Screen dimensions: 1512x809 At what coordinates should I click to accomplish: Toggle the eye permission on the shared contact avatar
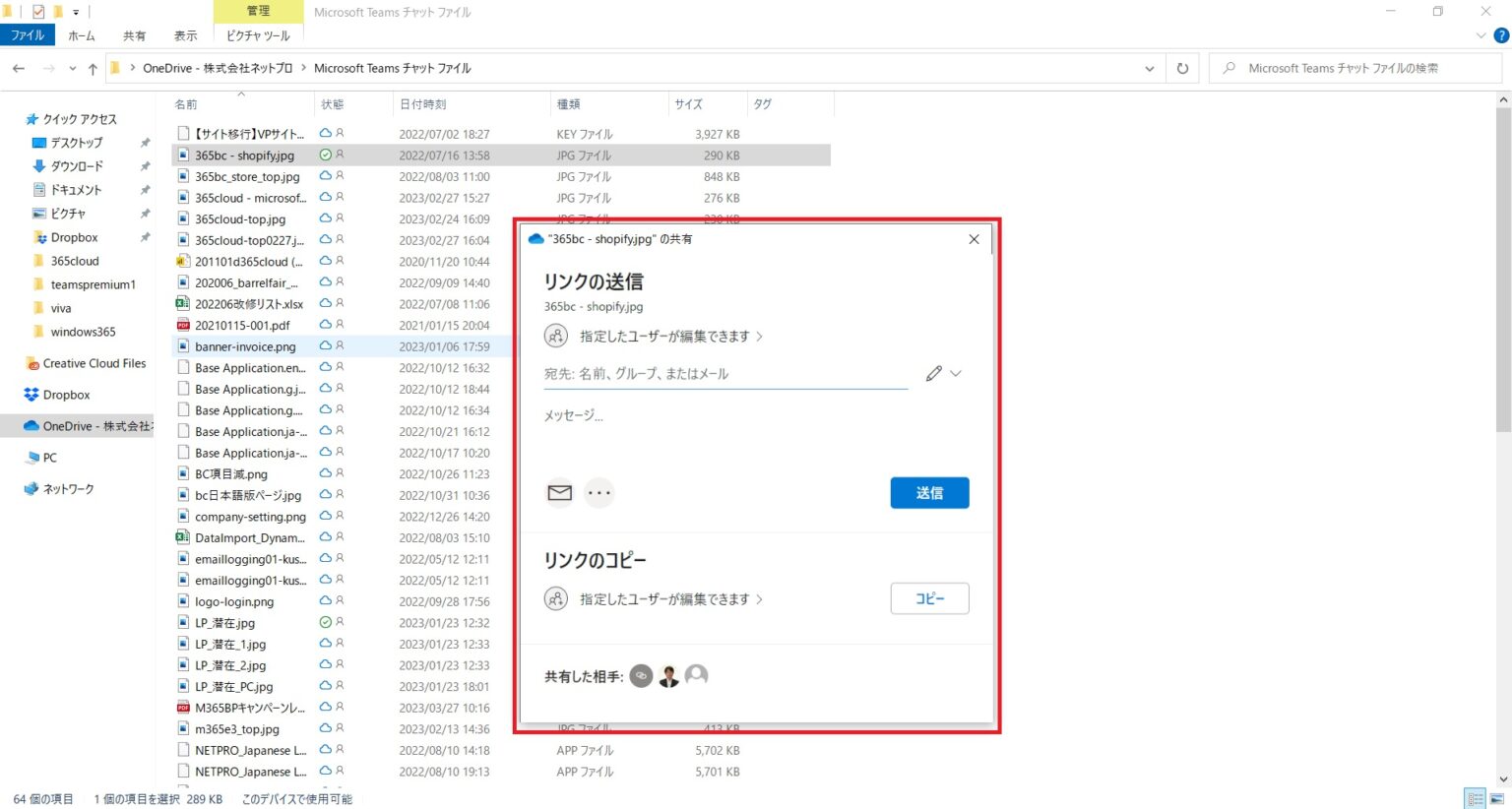click(x=641, y=675)
